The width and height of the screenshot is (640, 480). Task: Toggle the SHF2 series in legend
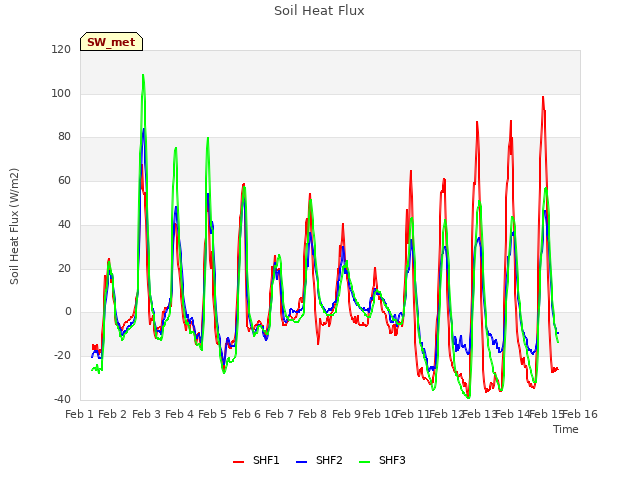click(x=319, y=460)
